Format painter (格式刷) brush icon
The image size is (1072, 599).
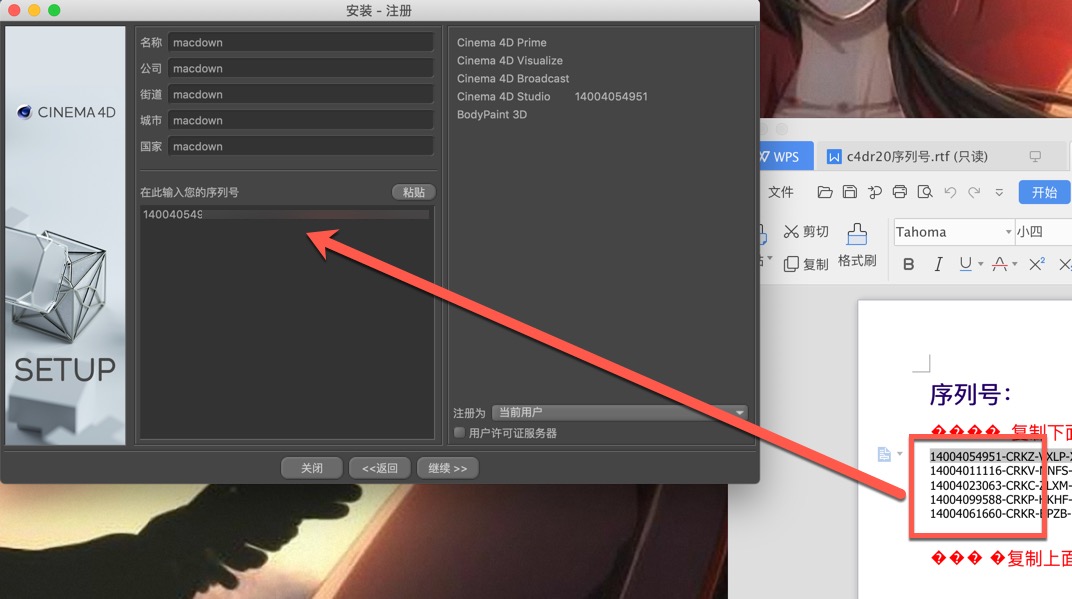[857, 235]
